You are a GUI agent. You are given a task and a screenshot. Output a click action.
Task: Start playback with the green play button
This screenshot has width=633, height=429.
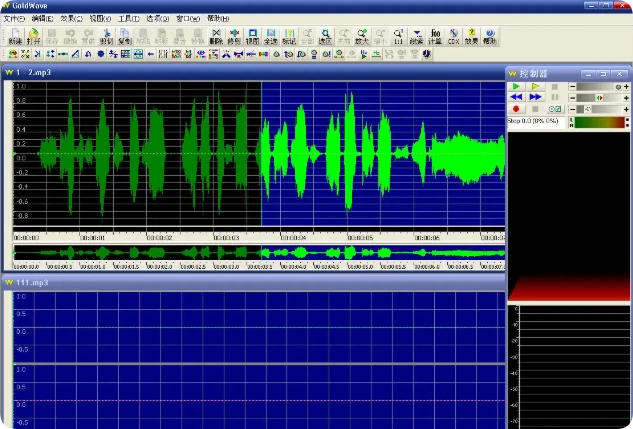point(516,86)
